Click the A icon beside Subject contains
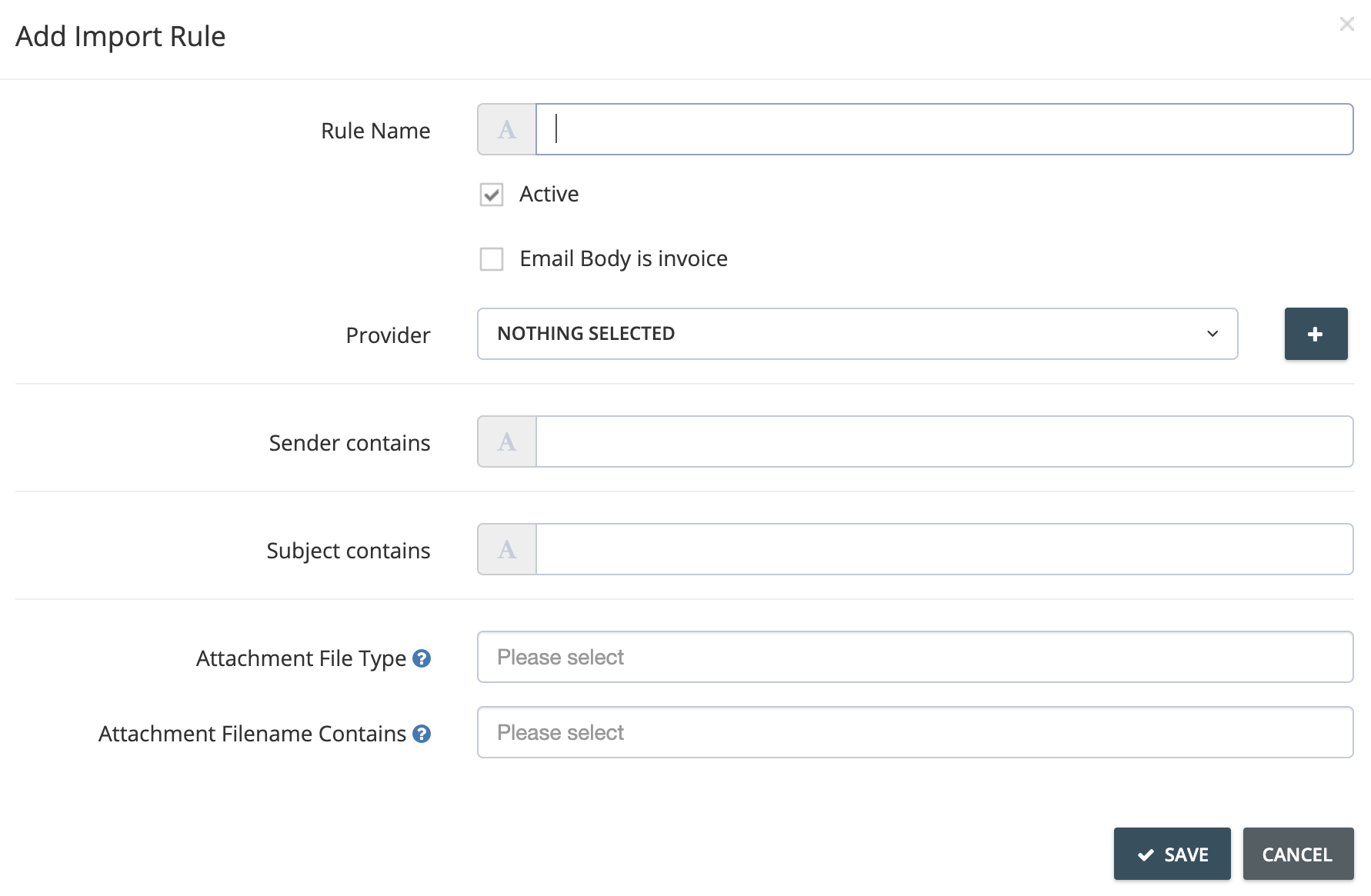This screenshot has height=896, width=1371. click(507, 549)
